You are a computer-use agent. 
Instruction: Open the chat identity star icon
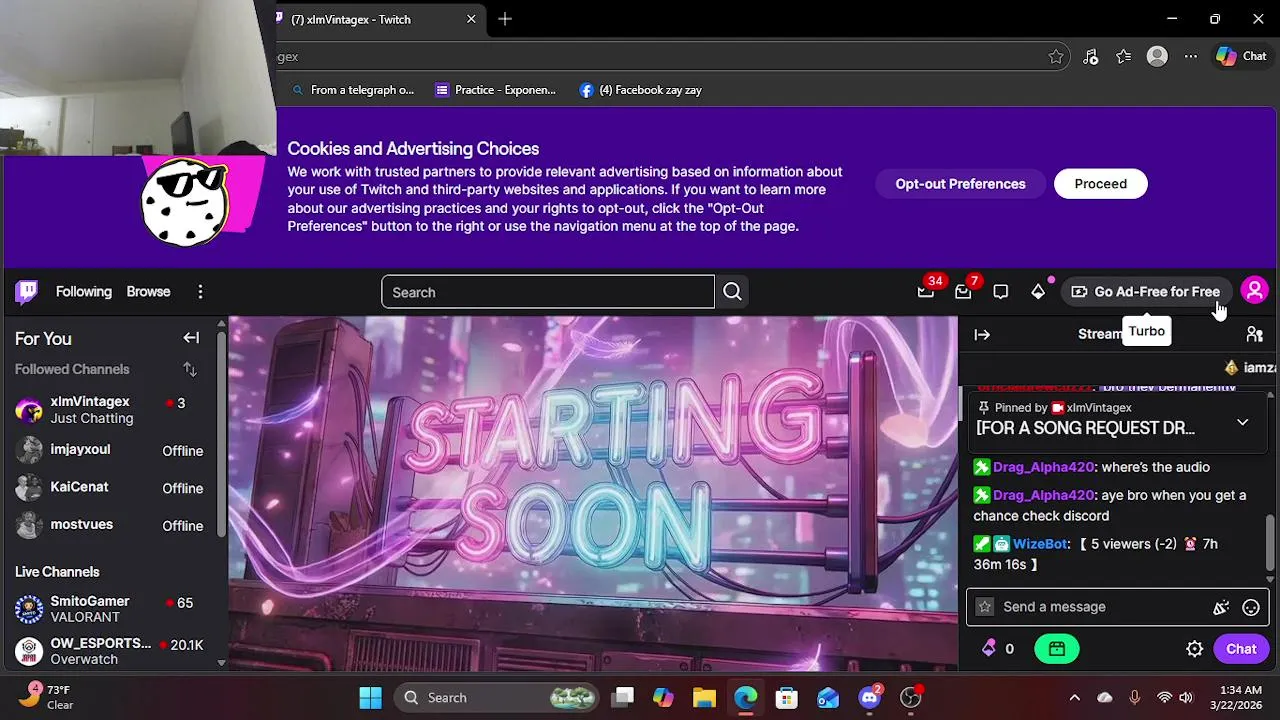(x=985, y=607)
